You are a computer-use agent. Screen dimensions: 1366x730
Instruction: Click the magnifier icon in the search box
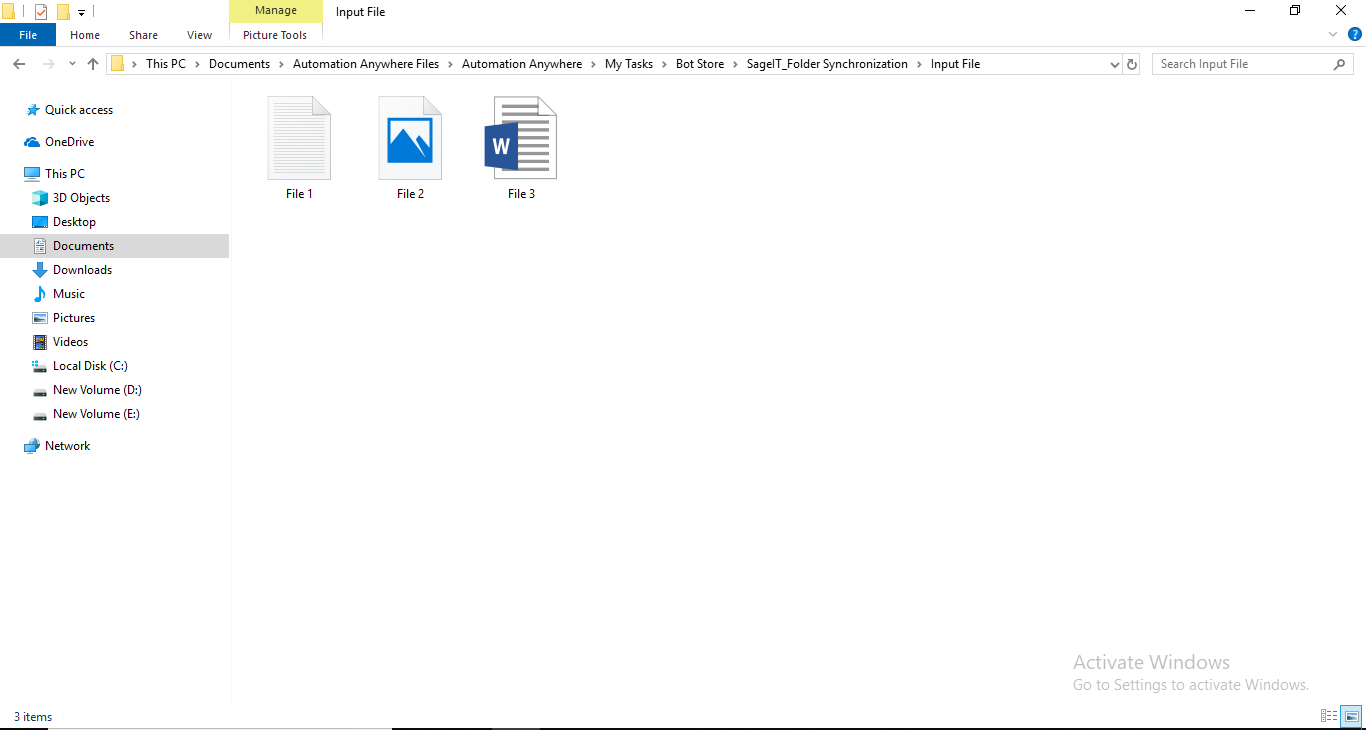pyautogui.click(x=1340, y=64)
